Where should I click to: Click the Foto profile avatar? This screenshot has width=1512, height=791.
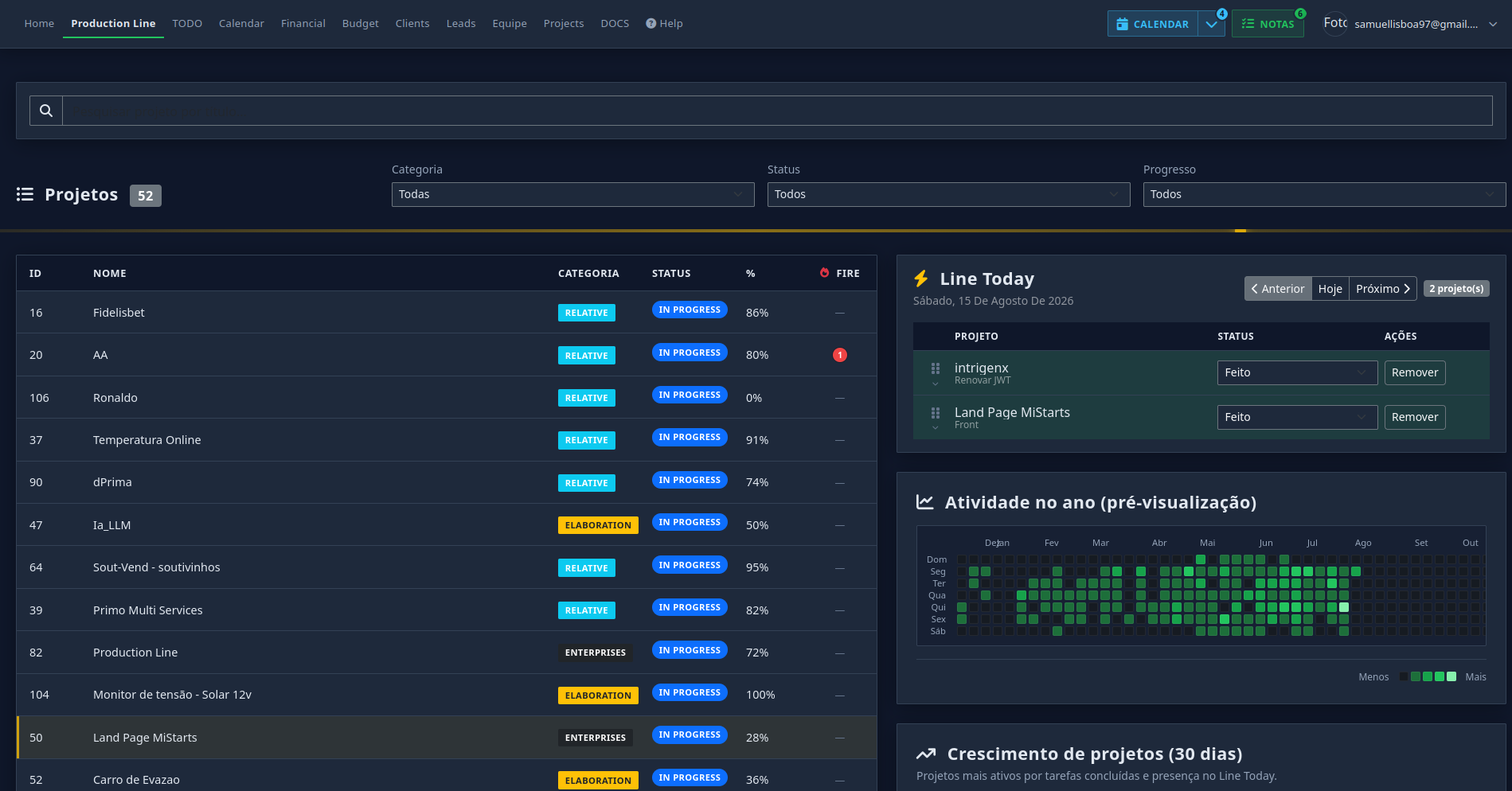(1335, 23)
